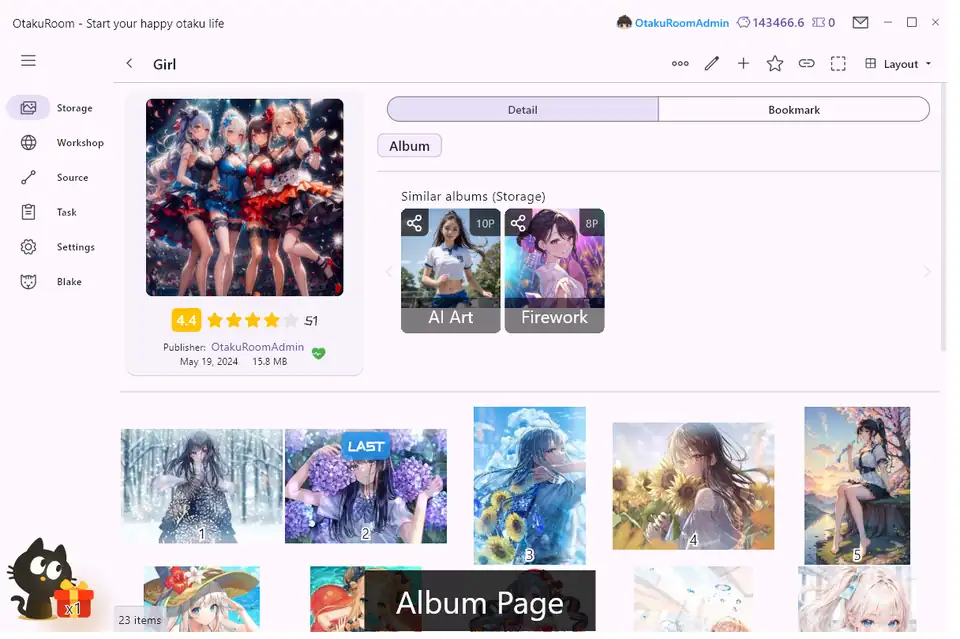Go back using the back arrow
Image resolution: width=960 pixels, height=639 pixels.
pos(129,64)
